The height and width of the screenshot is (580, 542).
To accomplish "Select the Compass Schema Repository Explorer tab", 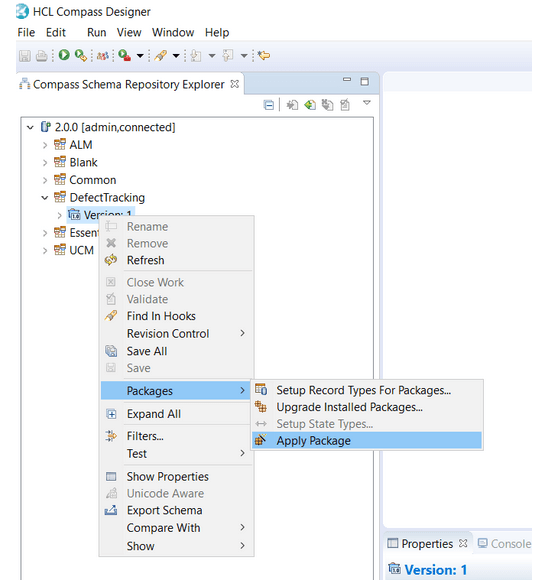I will [128, 84].
